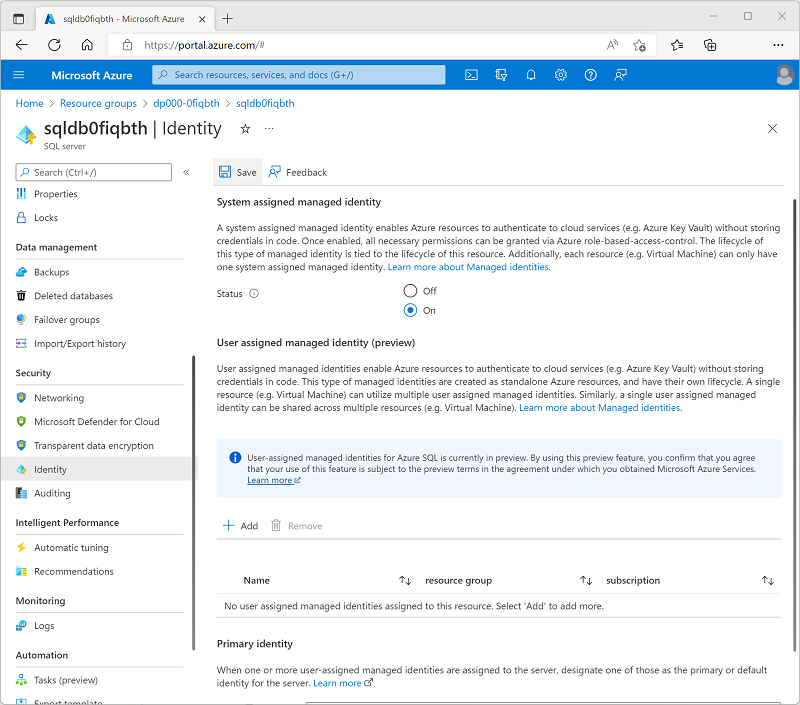Image resolution: width=800 pixels, height=705 pixels.
Task: Open system assigned Learn more about Managed identities
Action: tap(468, 267)
